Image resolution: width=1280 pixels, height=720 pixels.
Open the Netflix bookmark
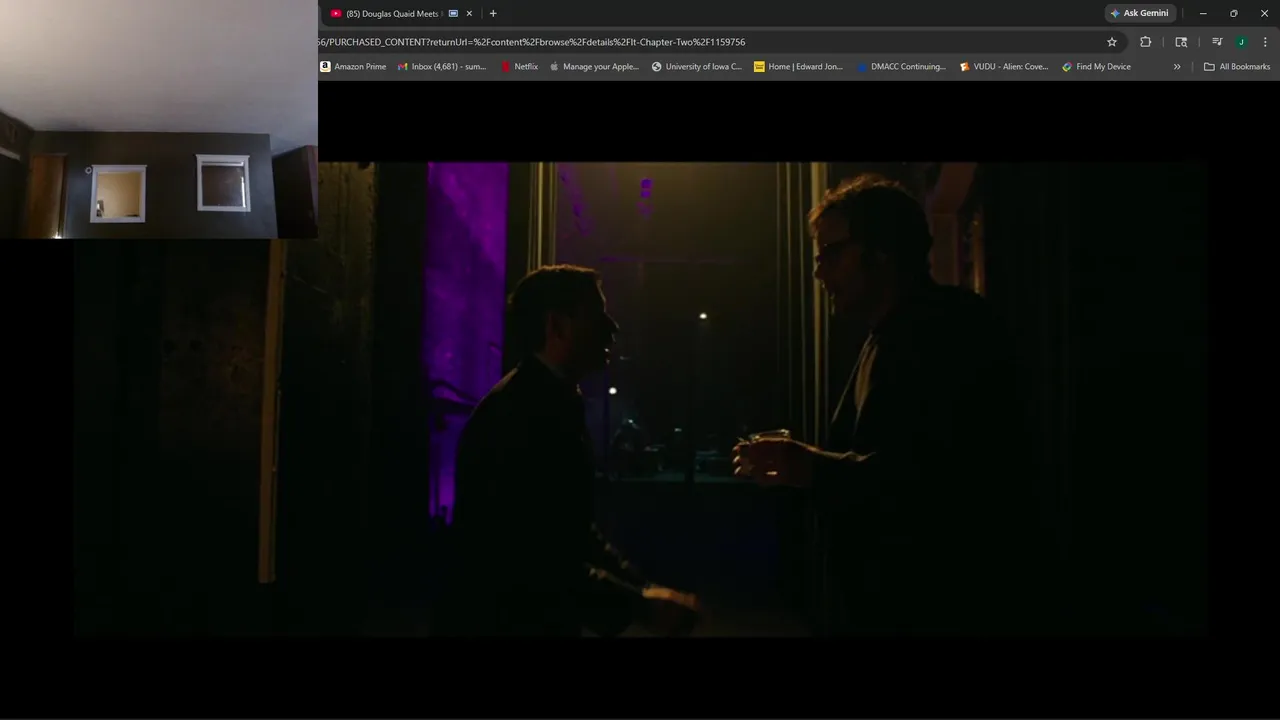pos(519,67)
